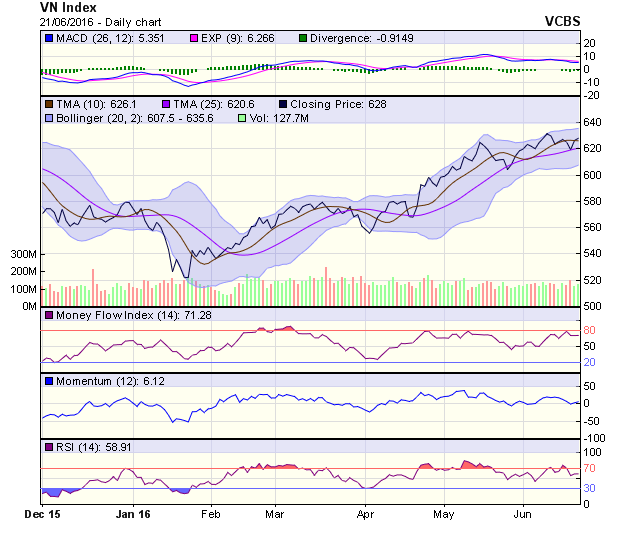Click the blue Momentum (12) legend marker

point(49,382)
